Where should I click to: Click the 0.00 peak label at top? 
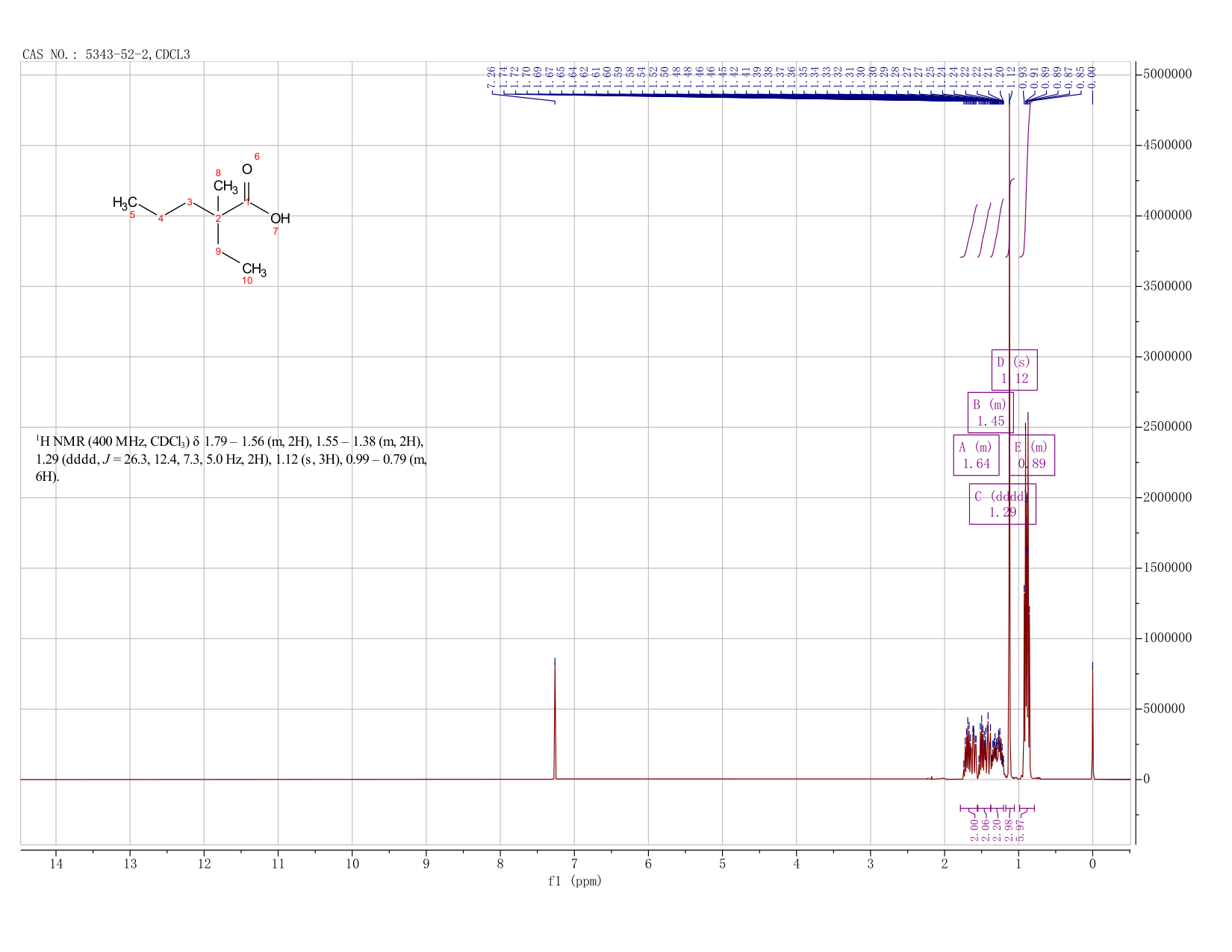[x=1092, y=78]
